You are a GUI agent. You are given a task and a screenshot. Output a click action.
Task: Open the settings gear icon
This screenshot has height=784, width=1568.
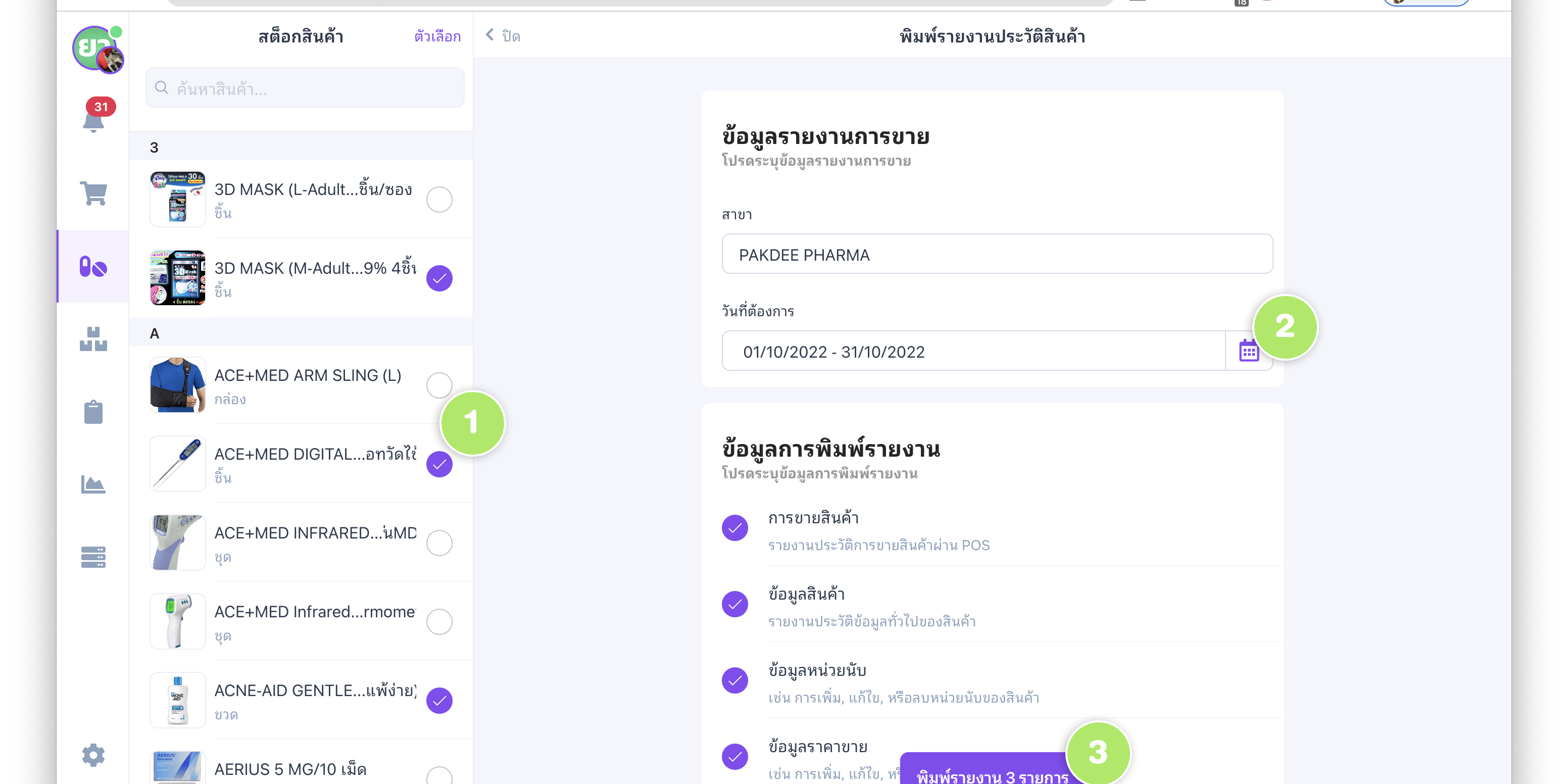click(x=93, y=755)
